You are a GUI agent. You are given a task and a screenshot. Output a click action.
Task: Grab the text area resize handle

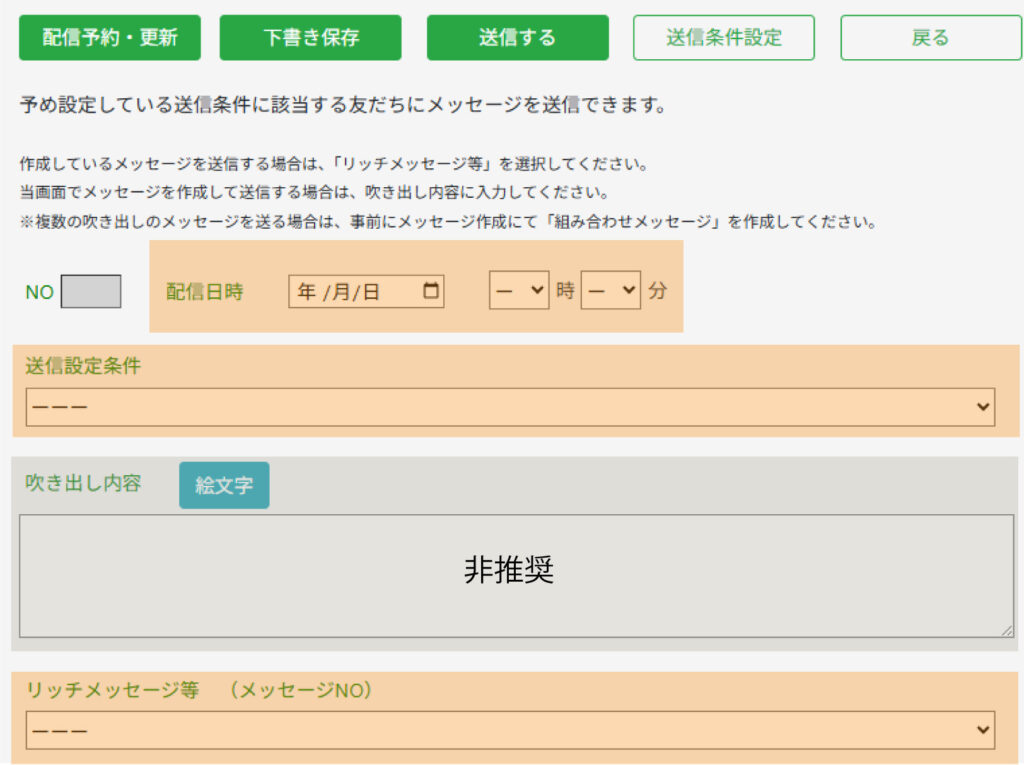pos(1007,630)
